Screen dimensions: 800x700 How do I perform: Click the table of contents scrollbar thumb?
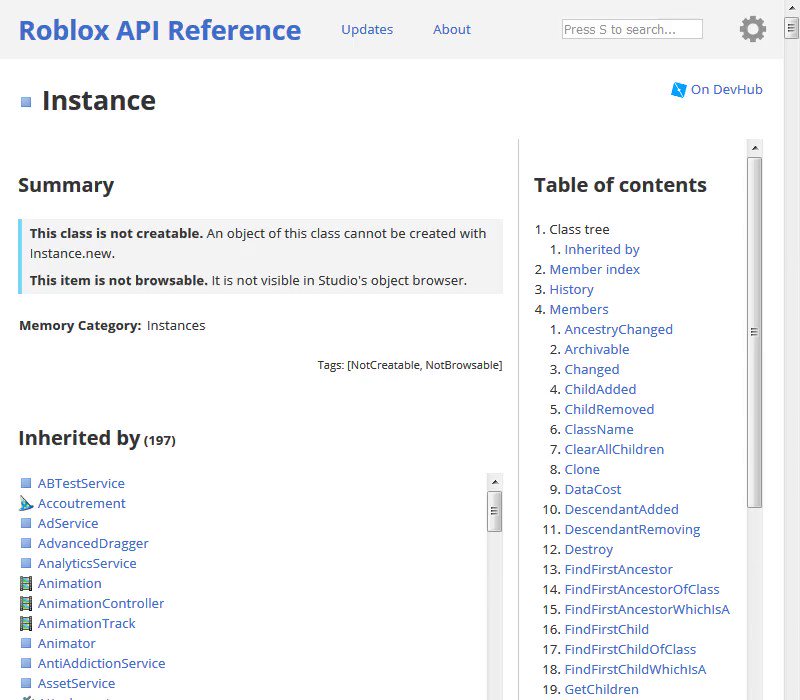[x=755, y=332]
